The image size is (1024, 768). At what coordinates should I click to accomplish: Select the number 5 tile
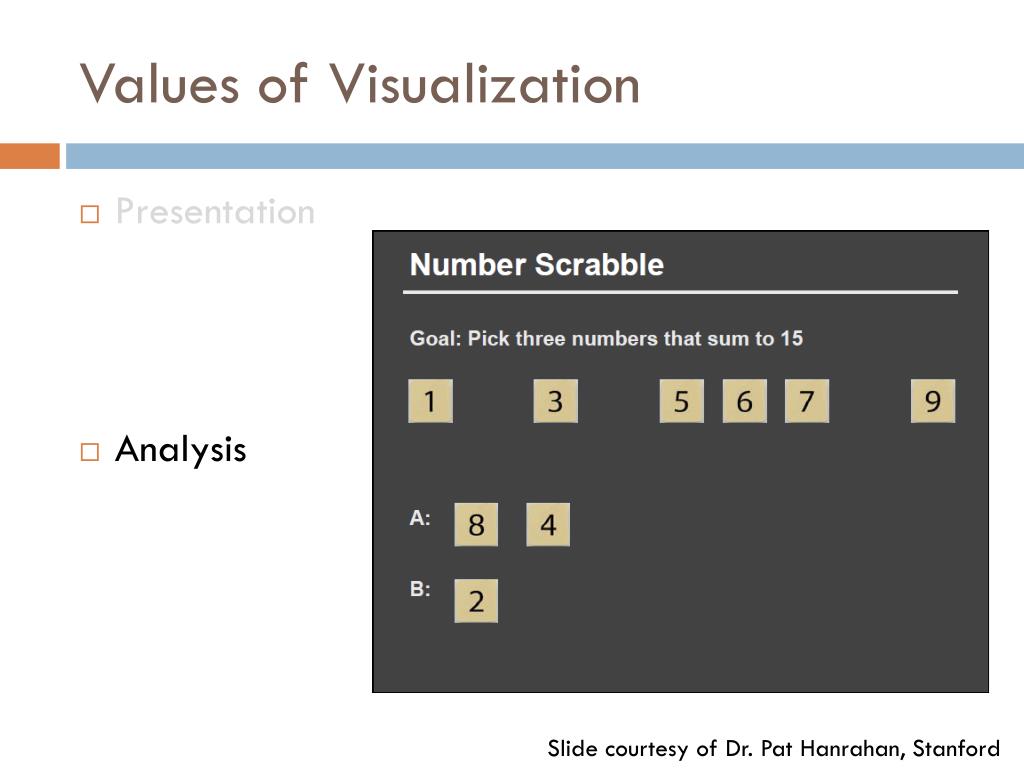(x=682, y=401)
